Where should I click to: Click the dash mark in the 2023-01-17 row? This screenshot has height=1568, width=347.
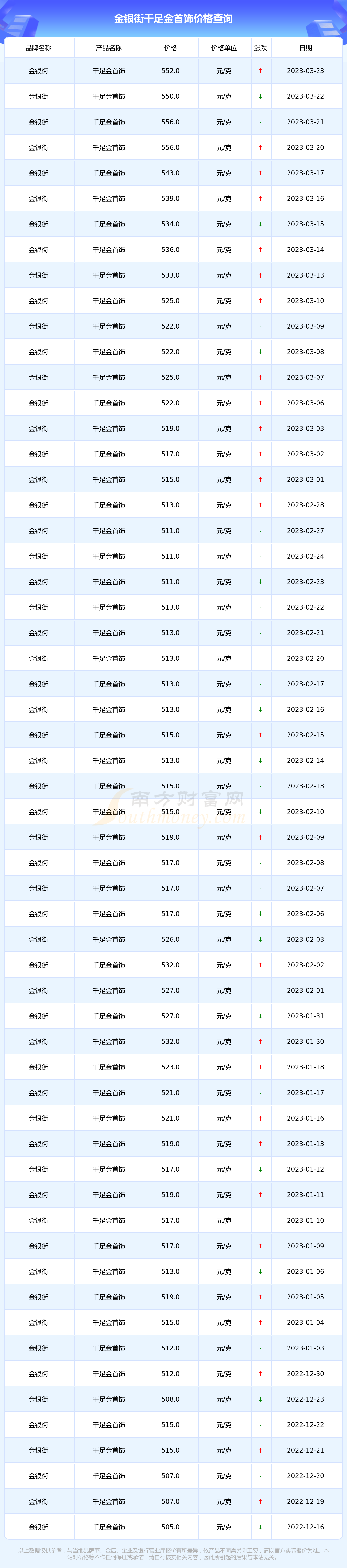pyautogui.click(x=260, y=1094)
